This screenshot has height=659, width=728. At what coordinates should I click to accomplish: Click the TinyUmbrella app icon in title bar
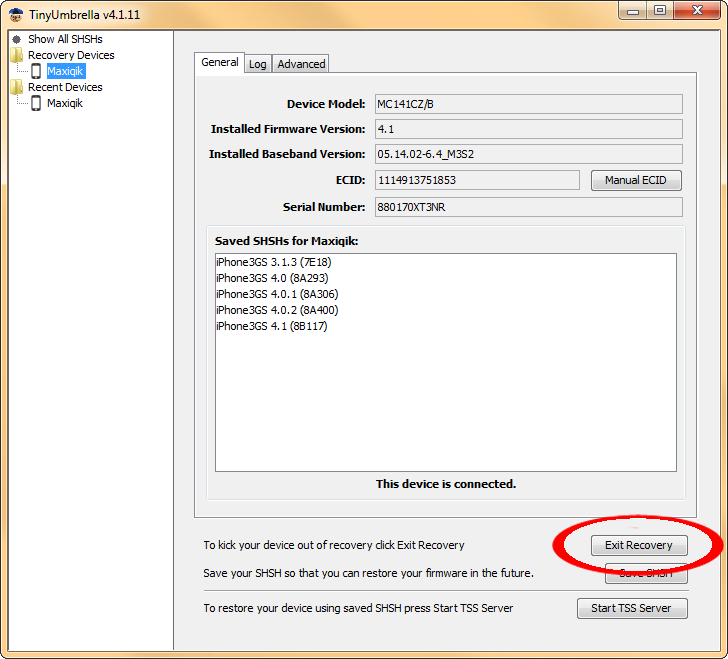pyautogui.click(x=16, y=15)
